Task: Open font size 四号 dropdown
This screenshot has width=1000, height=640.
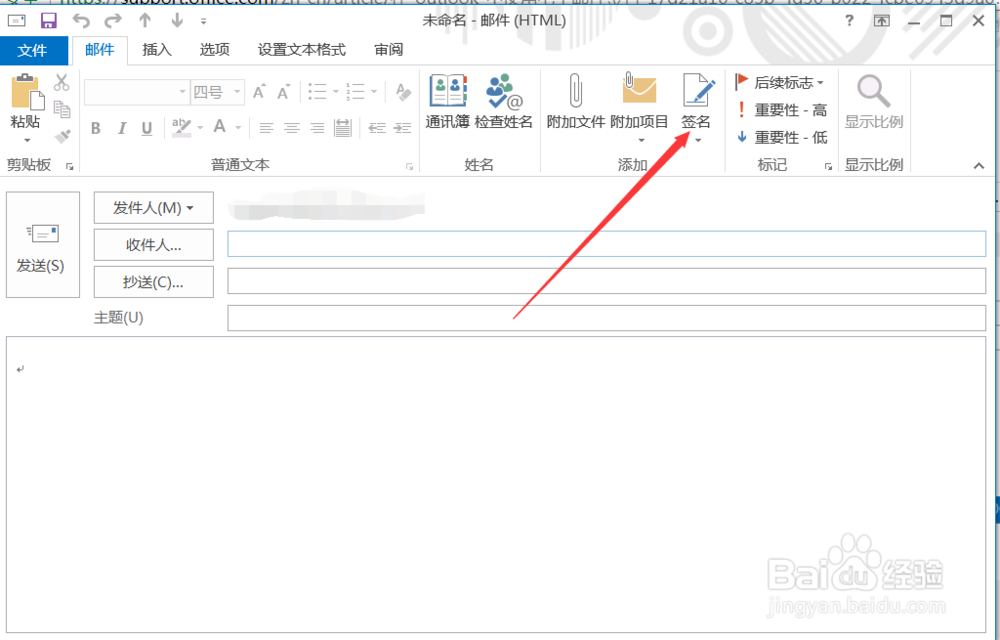Action: click(x=217, y=92)
